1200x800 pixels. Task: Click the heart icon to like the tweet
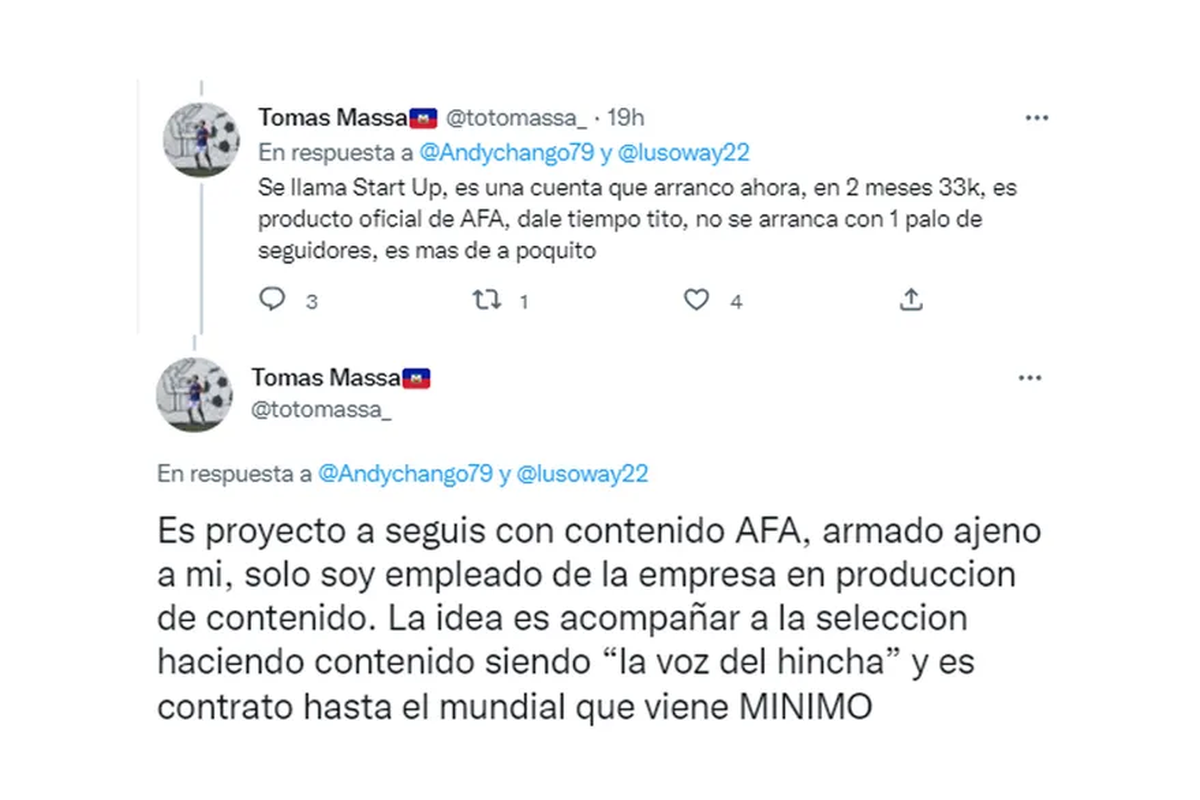coord(697,298)
